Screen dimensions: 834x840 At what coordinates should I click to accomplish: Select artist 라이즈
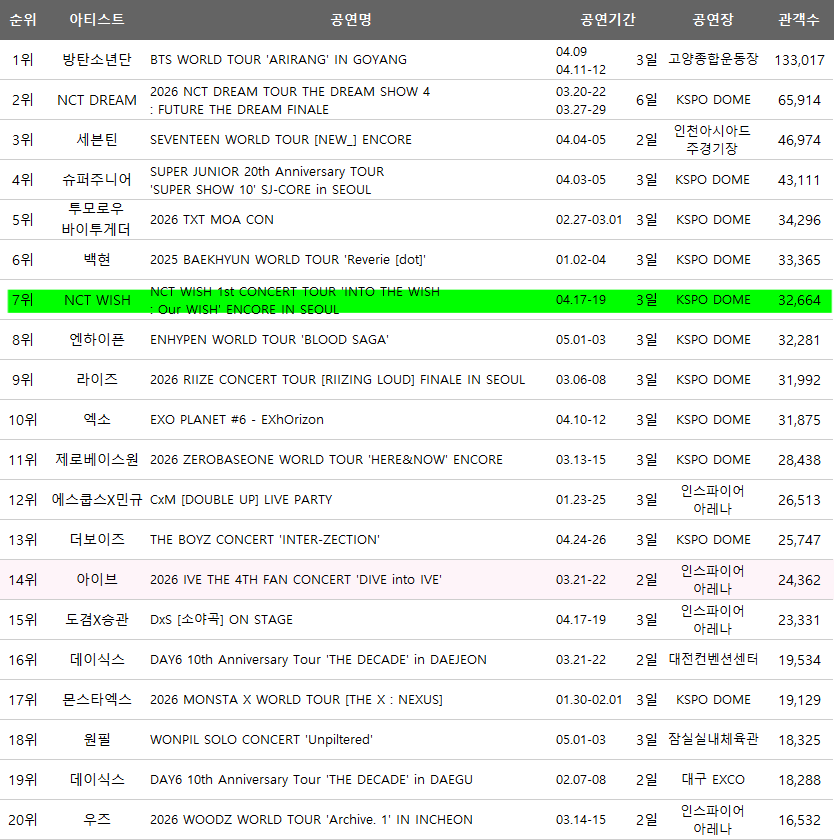tap(97, 380)
